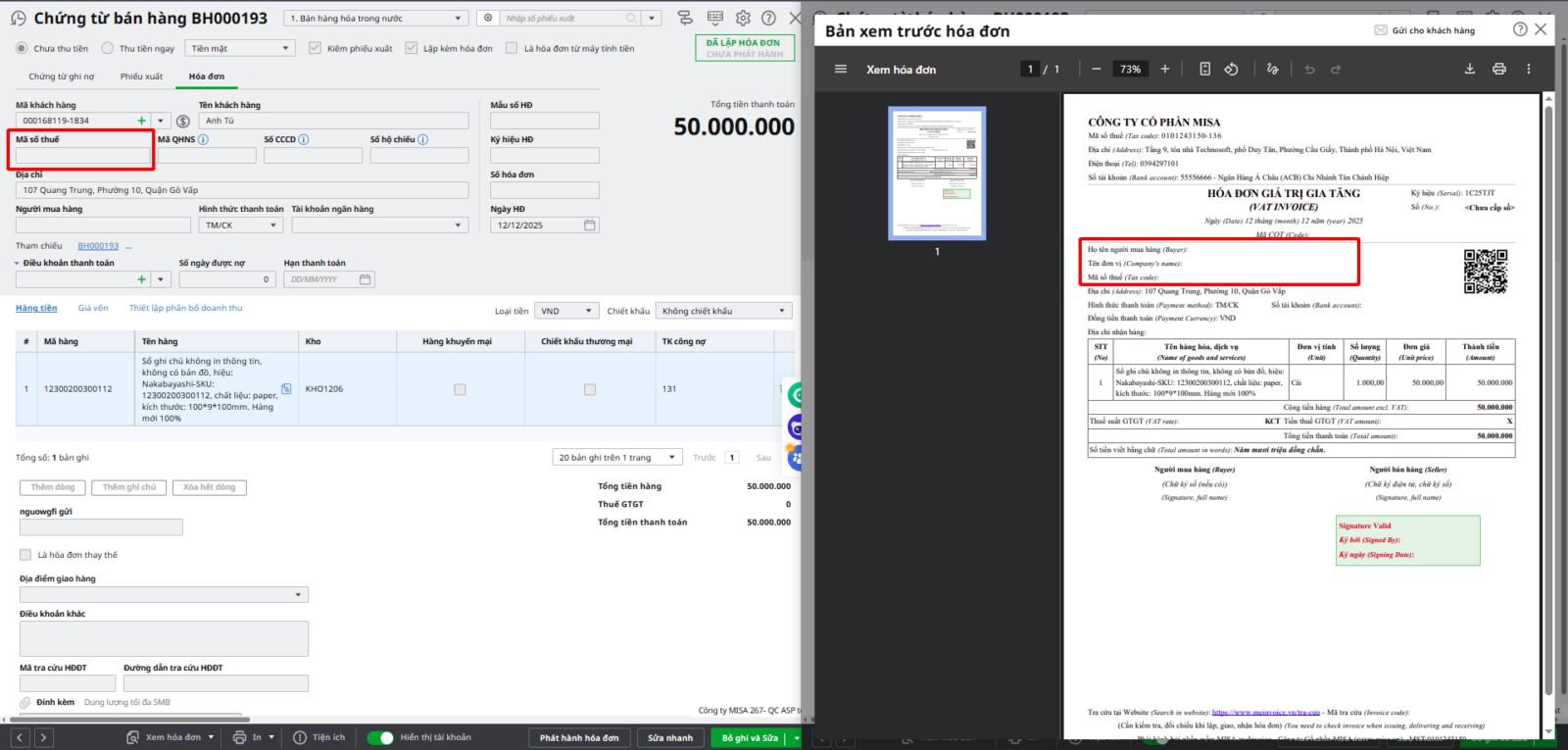Switch to the Phiếu xuất tab
1568x750 pixels.
click(141, 76)
